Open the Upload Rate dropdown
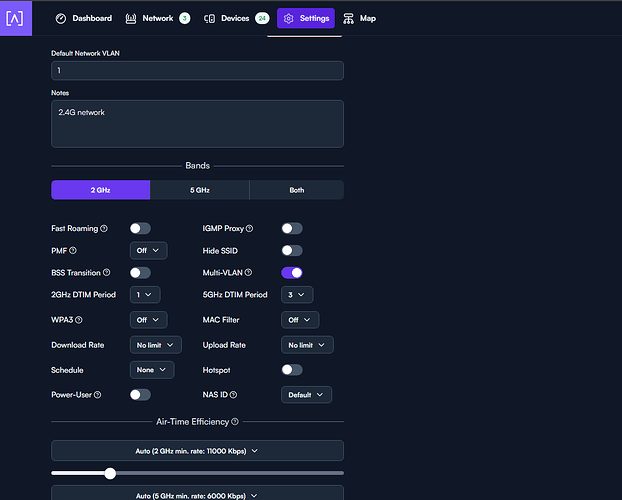 pyautogui.click(x=307, y=345)
